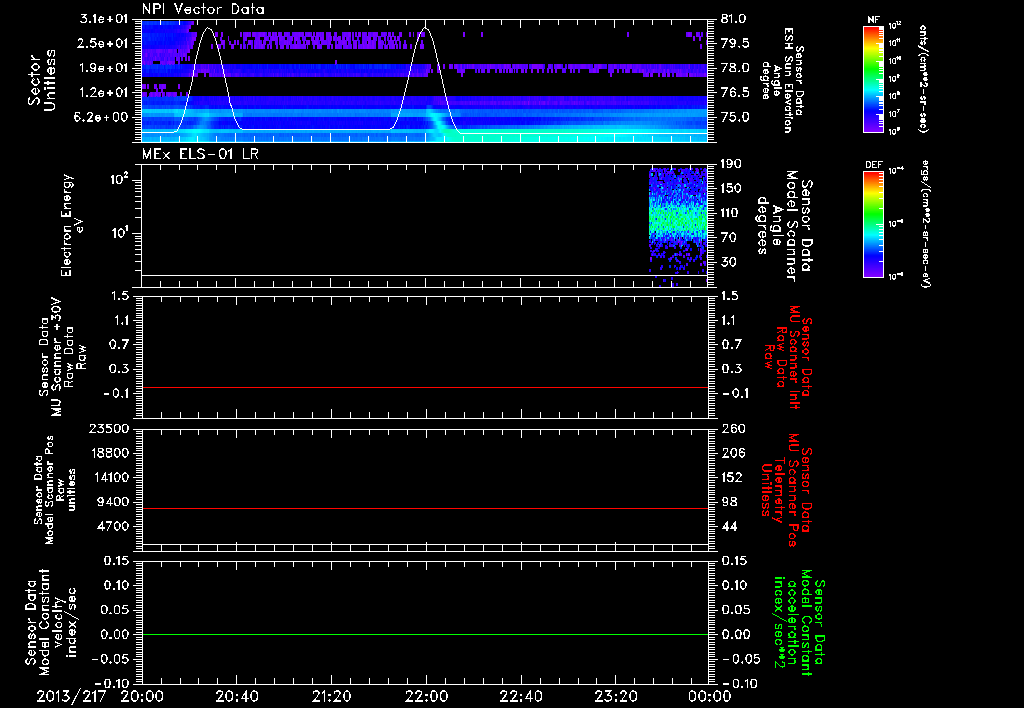Click the 78.0 elevation tick label
Image resolution: width=1024 pixels, height=708 pixels.
click(x=734, y=68)
